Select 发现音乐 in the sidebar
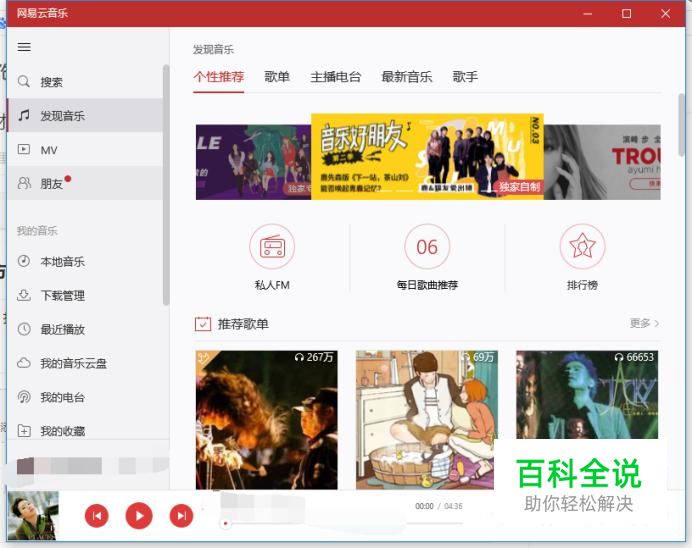This screenshot has height=548, width=692. pos(85,116)
